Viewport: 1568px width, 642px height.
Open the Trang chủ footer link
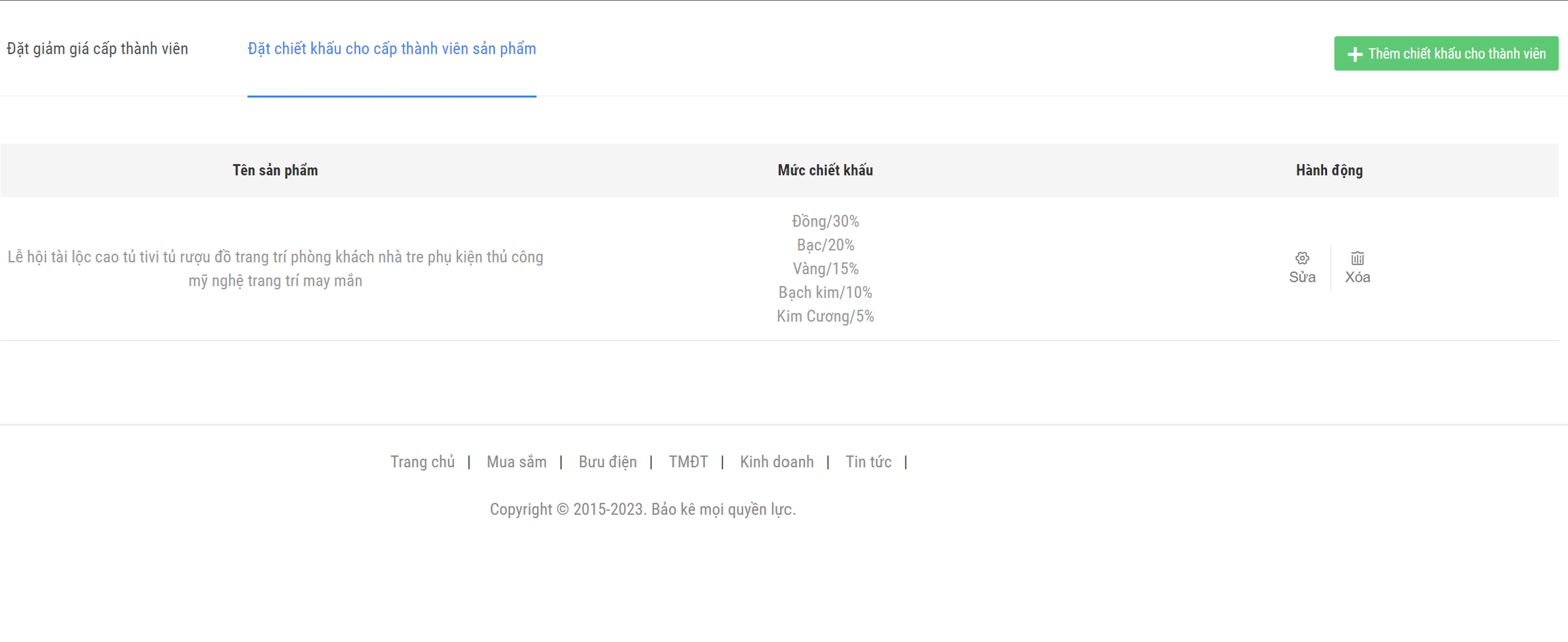(422, 462)
